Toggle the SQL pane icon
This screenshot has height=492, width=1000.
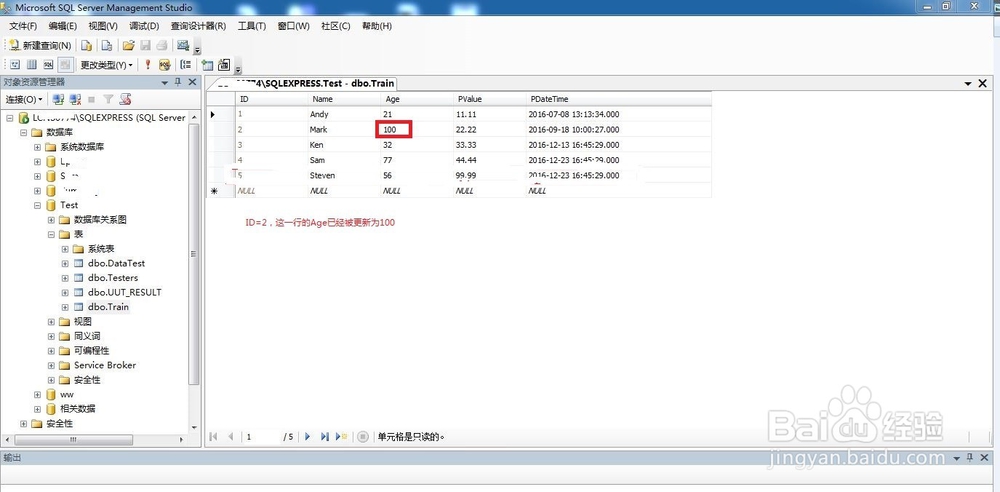[48, 64]
